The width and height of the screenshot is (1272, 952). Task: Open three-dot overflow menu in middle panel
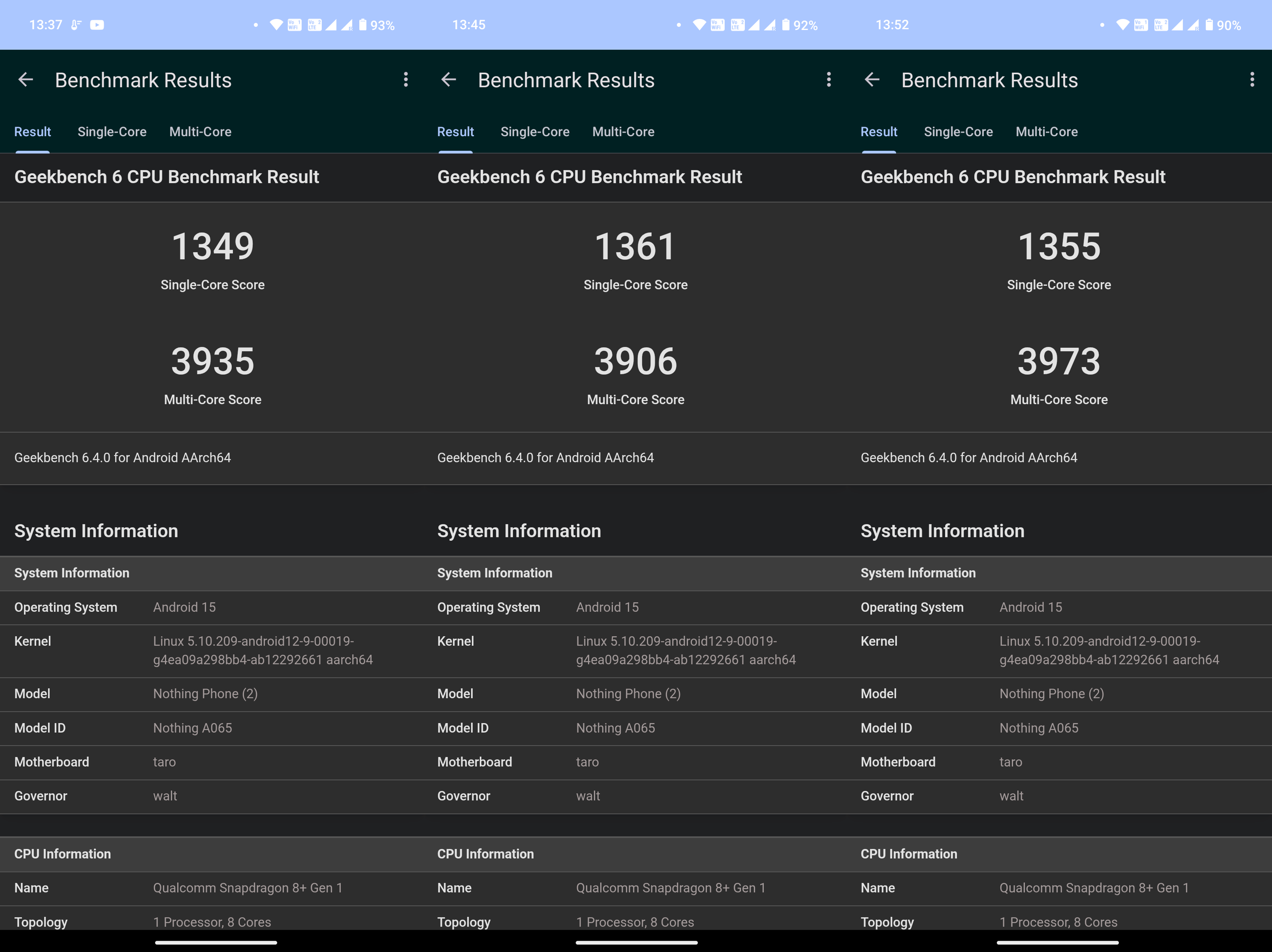[829, 79]
